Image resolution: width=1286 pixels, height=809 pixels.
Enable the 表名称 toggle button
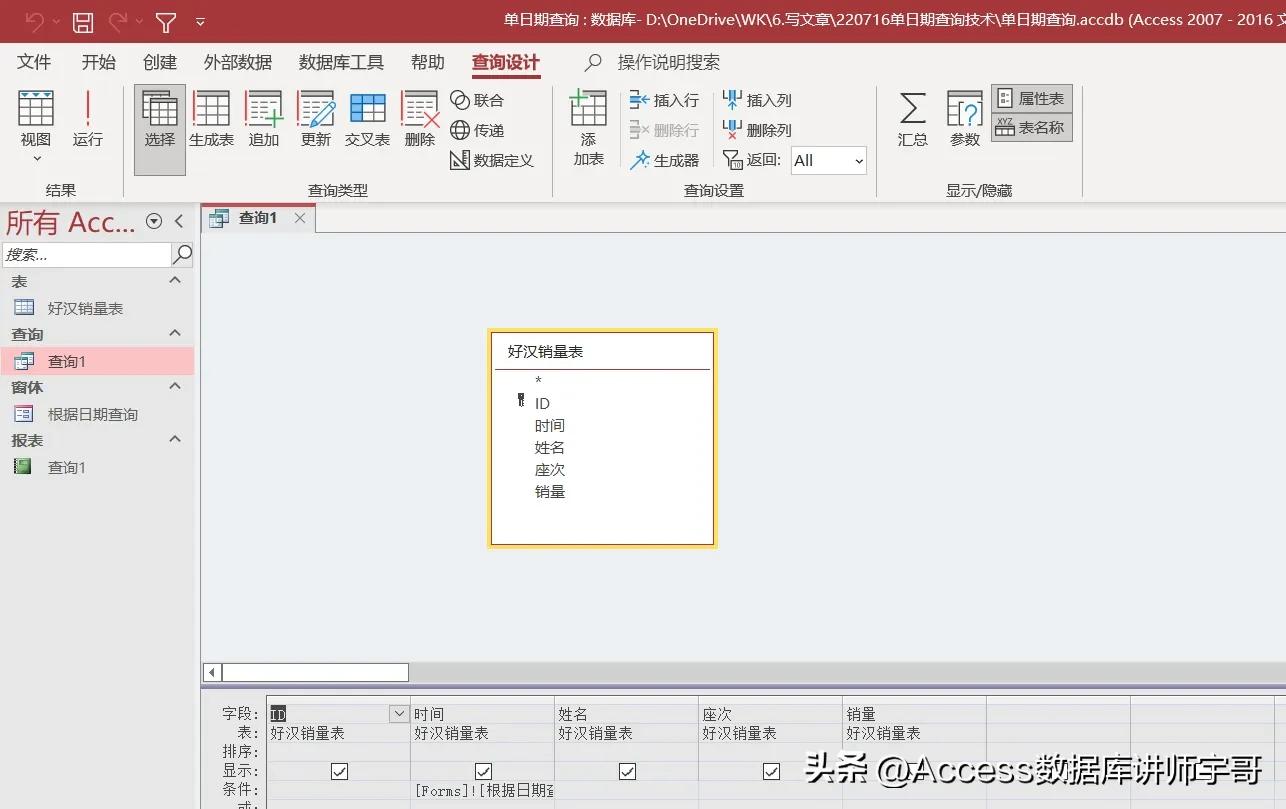(1031, 129)
